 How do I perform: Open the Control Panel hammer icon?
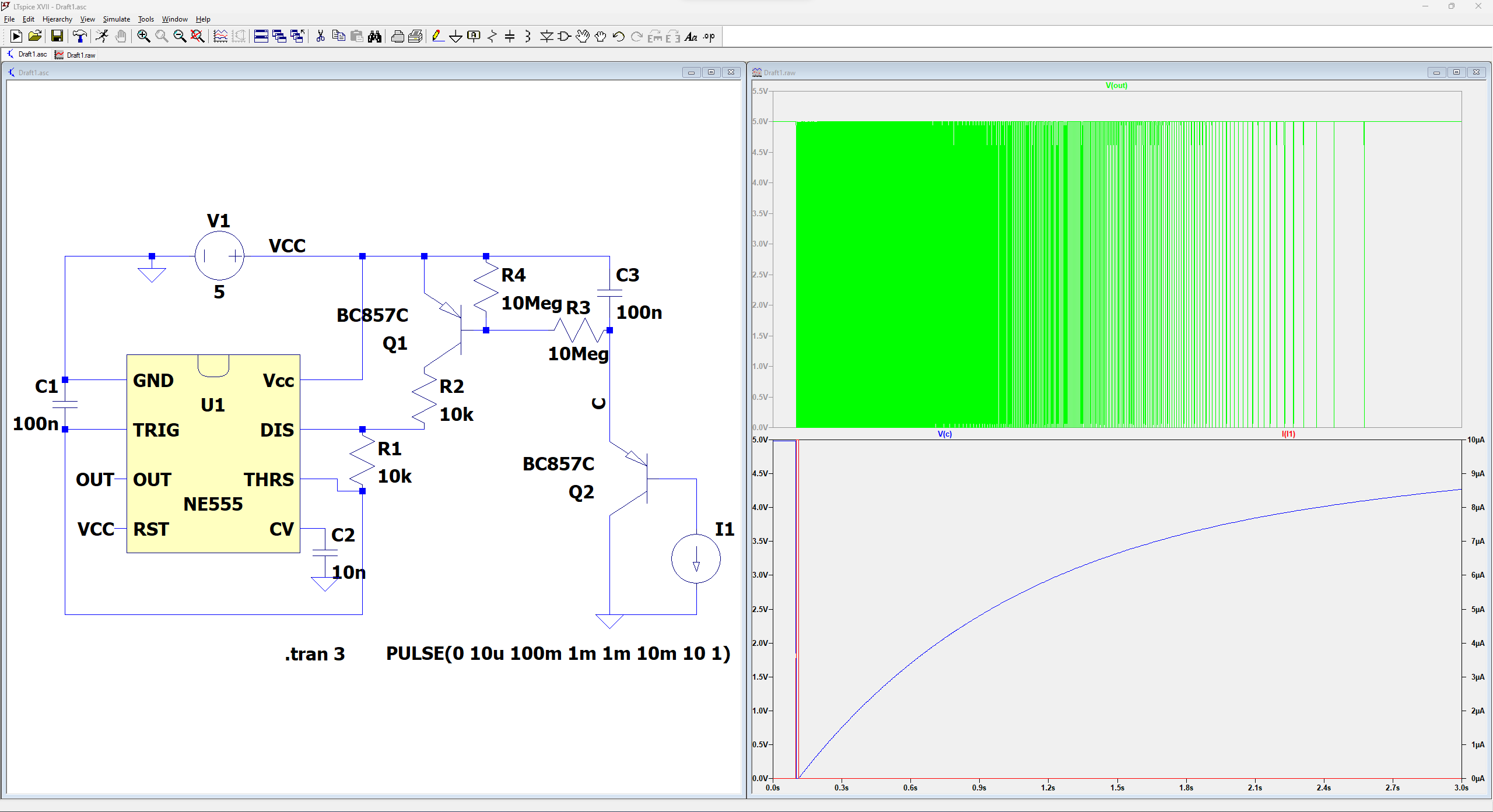click(x=79, y=36)
